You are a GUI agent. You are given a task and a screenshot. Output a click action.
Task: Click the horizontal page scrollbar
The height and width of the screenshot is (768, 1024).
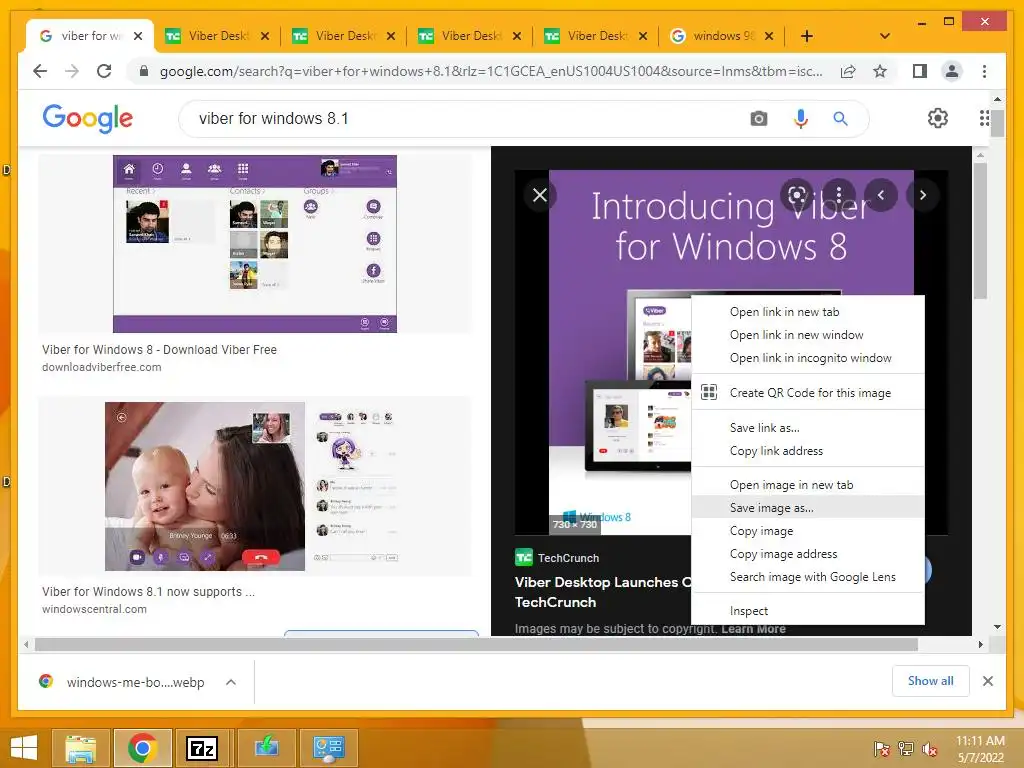(x=476, y=645)
